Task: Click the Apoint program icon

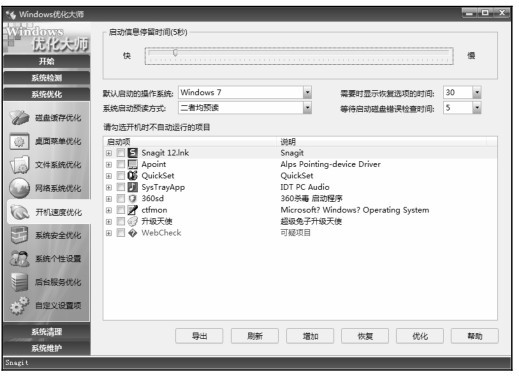Action: (x=133, y=164)
